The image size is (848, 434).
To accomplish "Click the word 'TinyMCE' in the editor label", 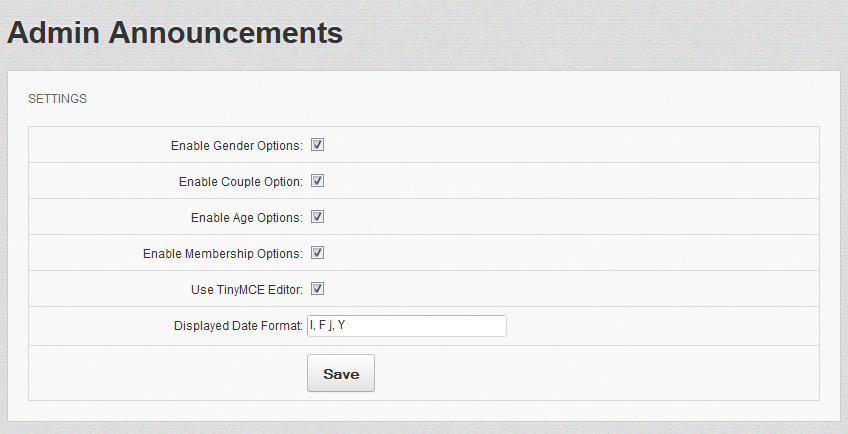I will pos(241,290).
